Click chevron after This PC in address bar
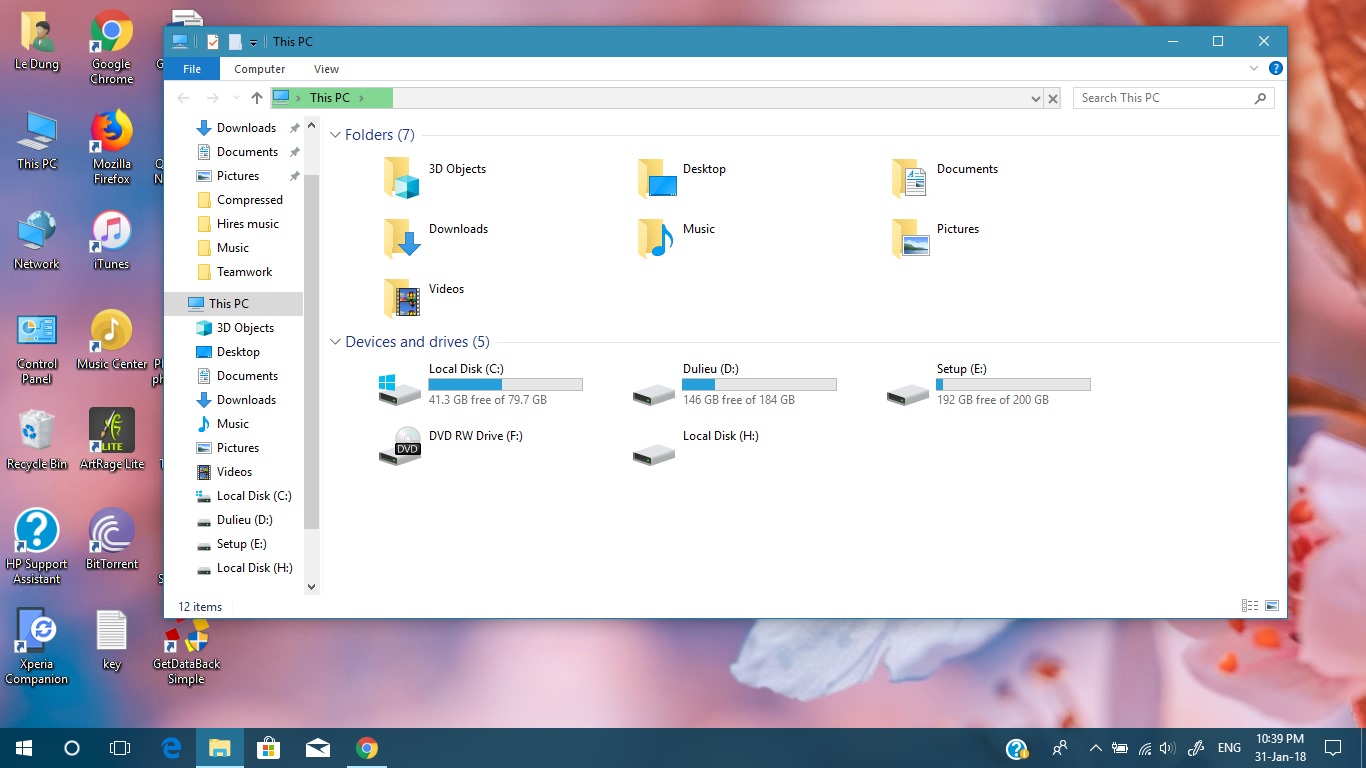1366x768 pixels. [362, 98]
